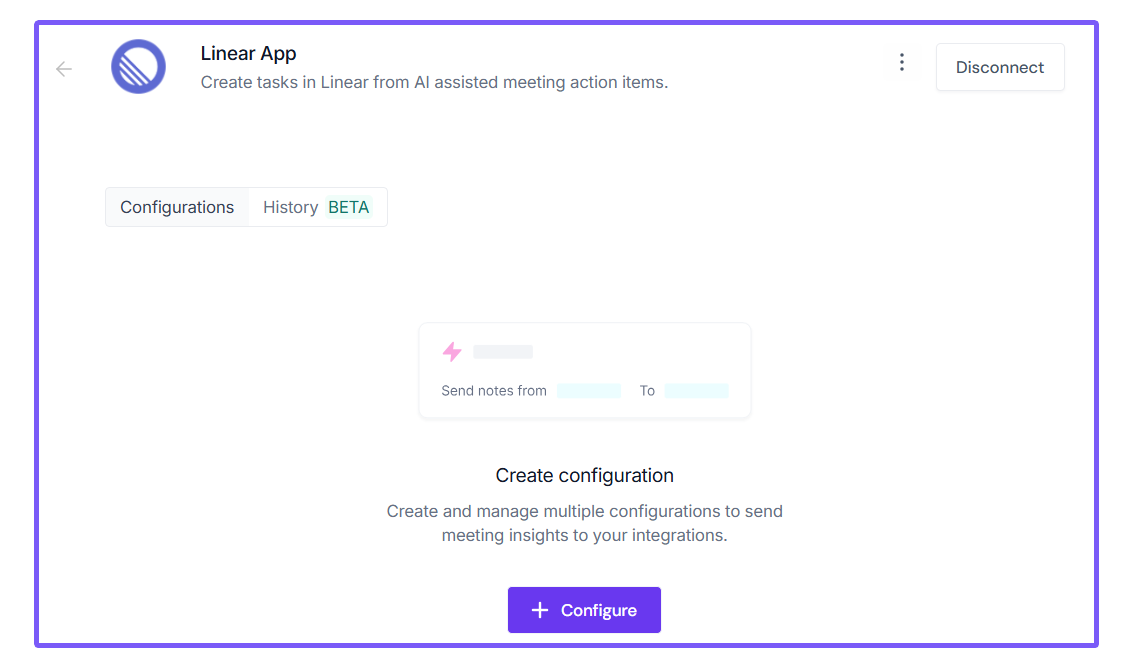Viewport: 1131px width, 665px height.
Task: Click the Linear App logo
Action: pyautogui.click(x=138, y=67)
